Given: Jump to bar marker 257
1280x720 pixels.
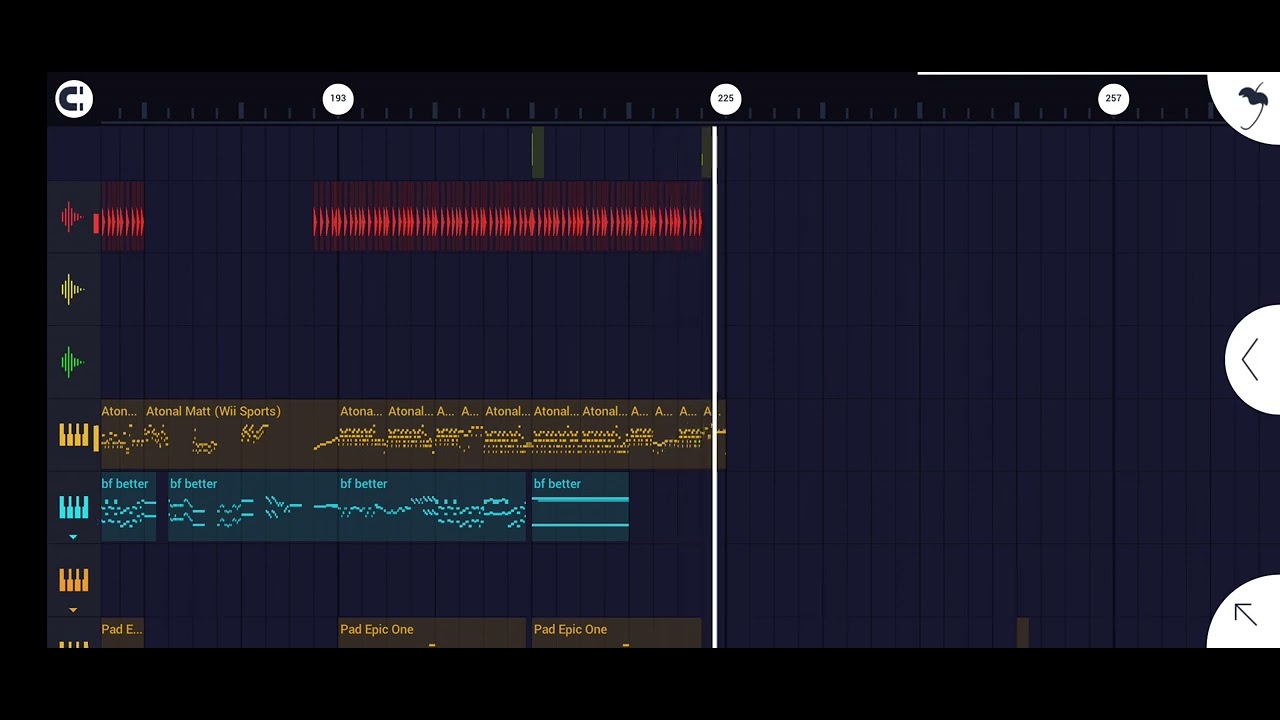Looking at the screenshot, I should pos(1113,98).
